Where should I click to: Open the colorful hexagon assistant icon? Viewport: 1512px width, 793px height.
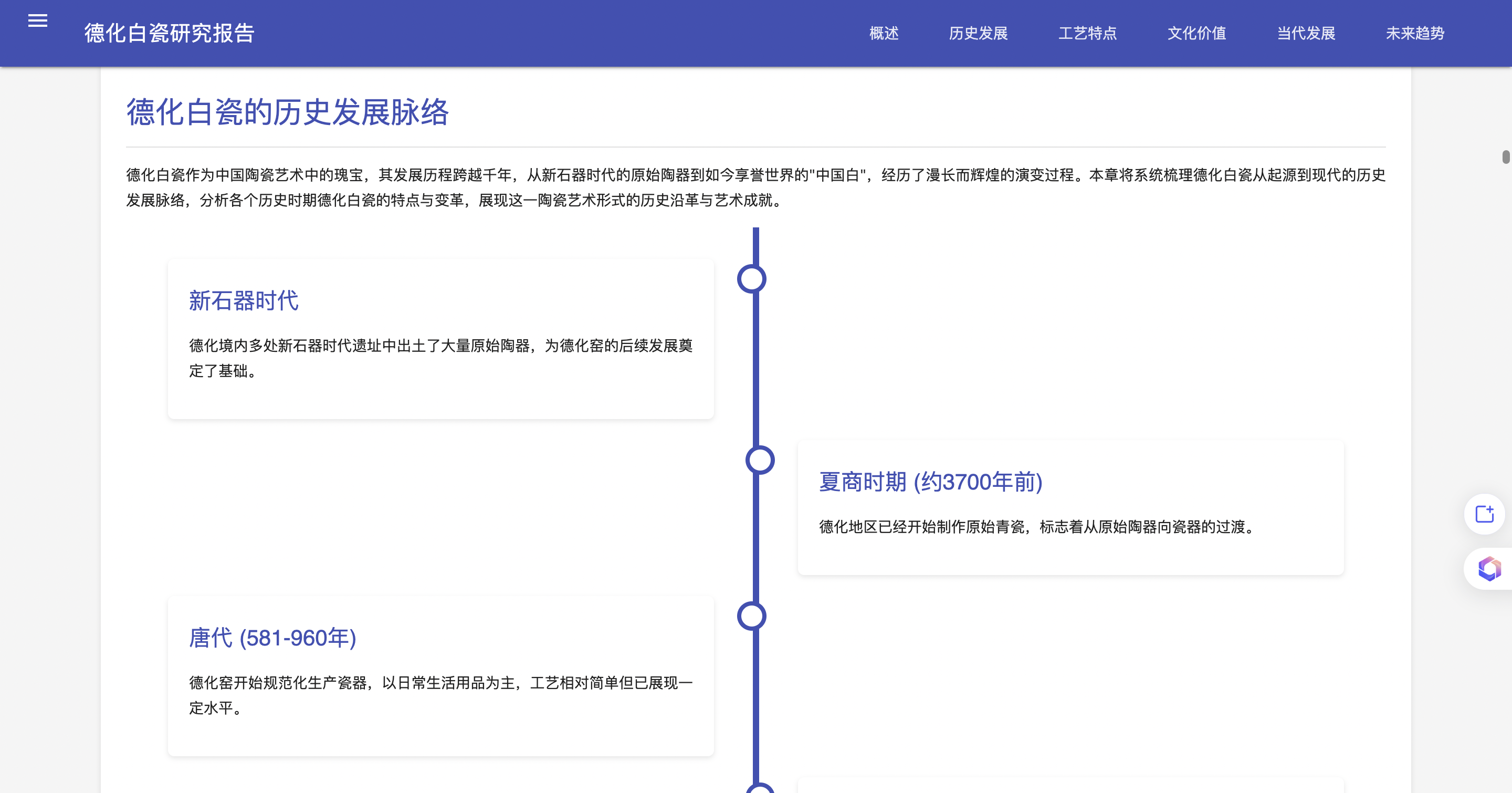(1488, 569)
